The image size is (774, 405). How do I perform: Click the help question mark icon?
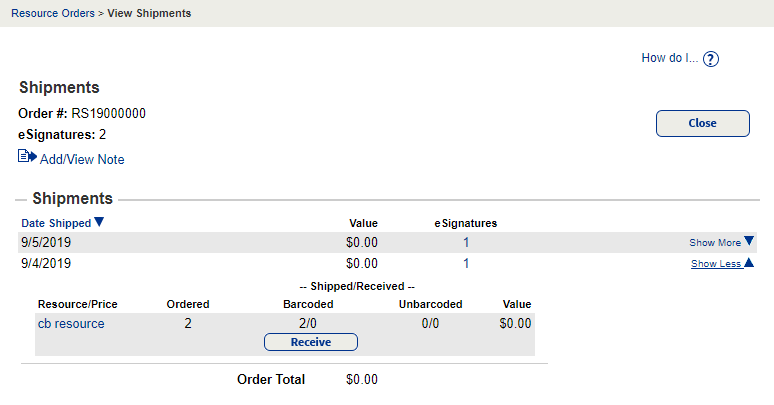click(x=711, y=59)
